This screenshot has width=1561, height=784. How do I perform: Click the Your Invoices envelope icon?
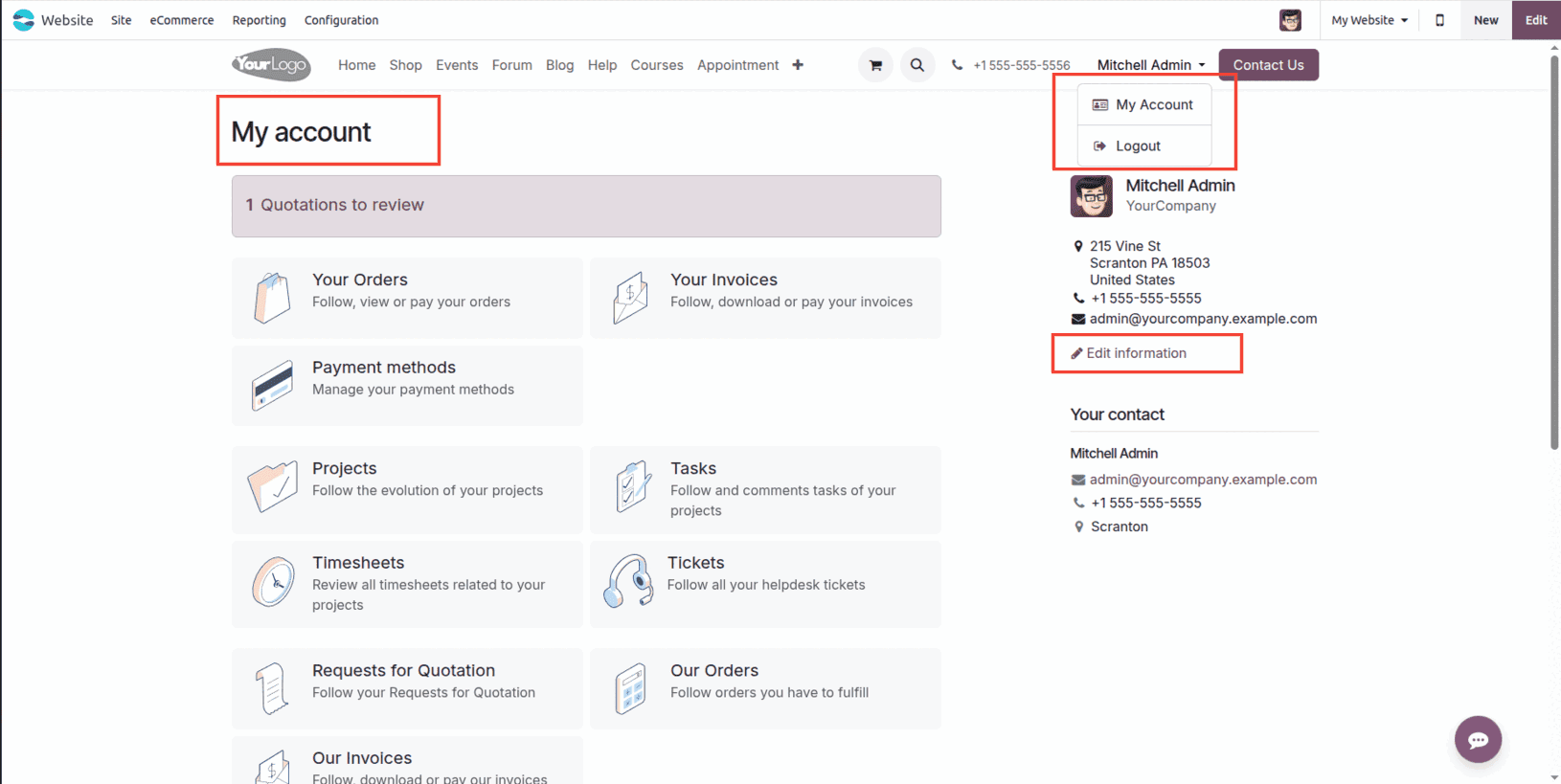click(x=630, y=298)
